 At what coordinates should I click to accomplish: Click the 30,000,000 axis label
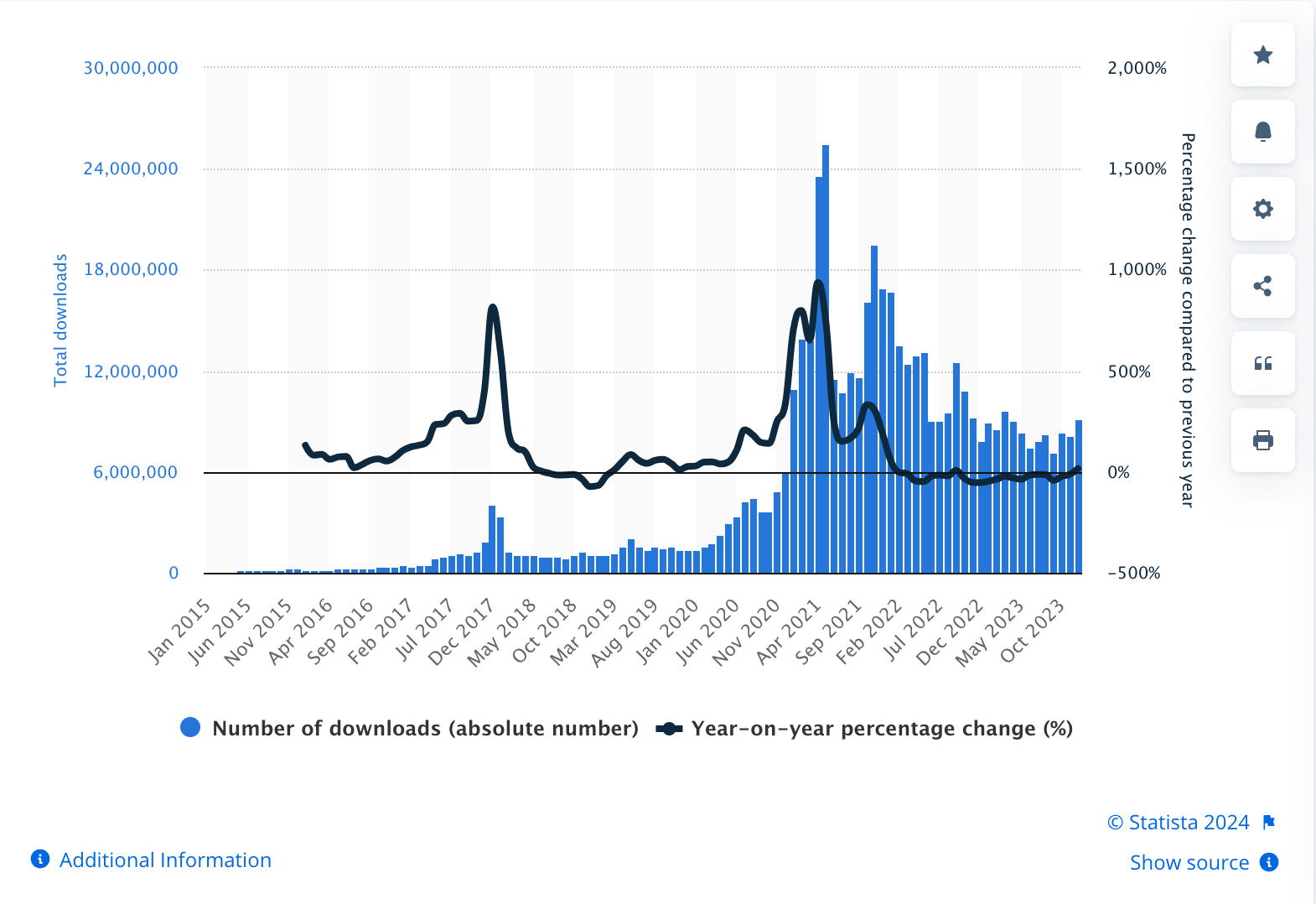tap(131, 68)
